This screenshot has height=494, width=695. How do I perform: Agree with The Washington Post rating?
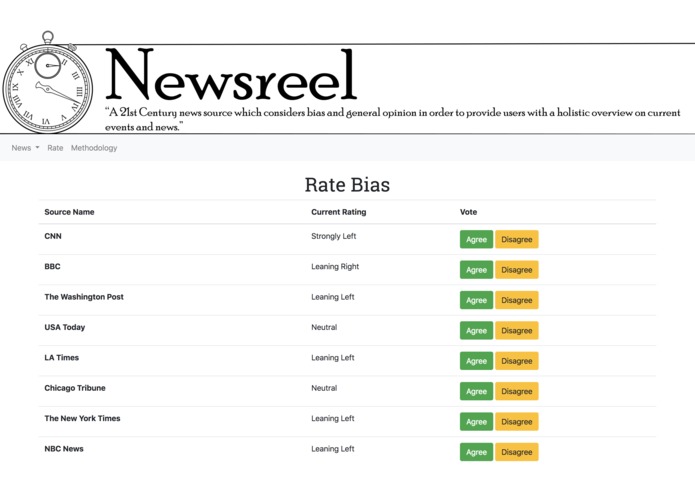click(476, 300)
